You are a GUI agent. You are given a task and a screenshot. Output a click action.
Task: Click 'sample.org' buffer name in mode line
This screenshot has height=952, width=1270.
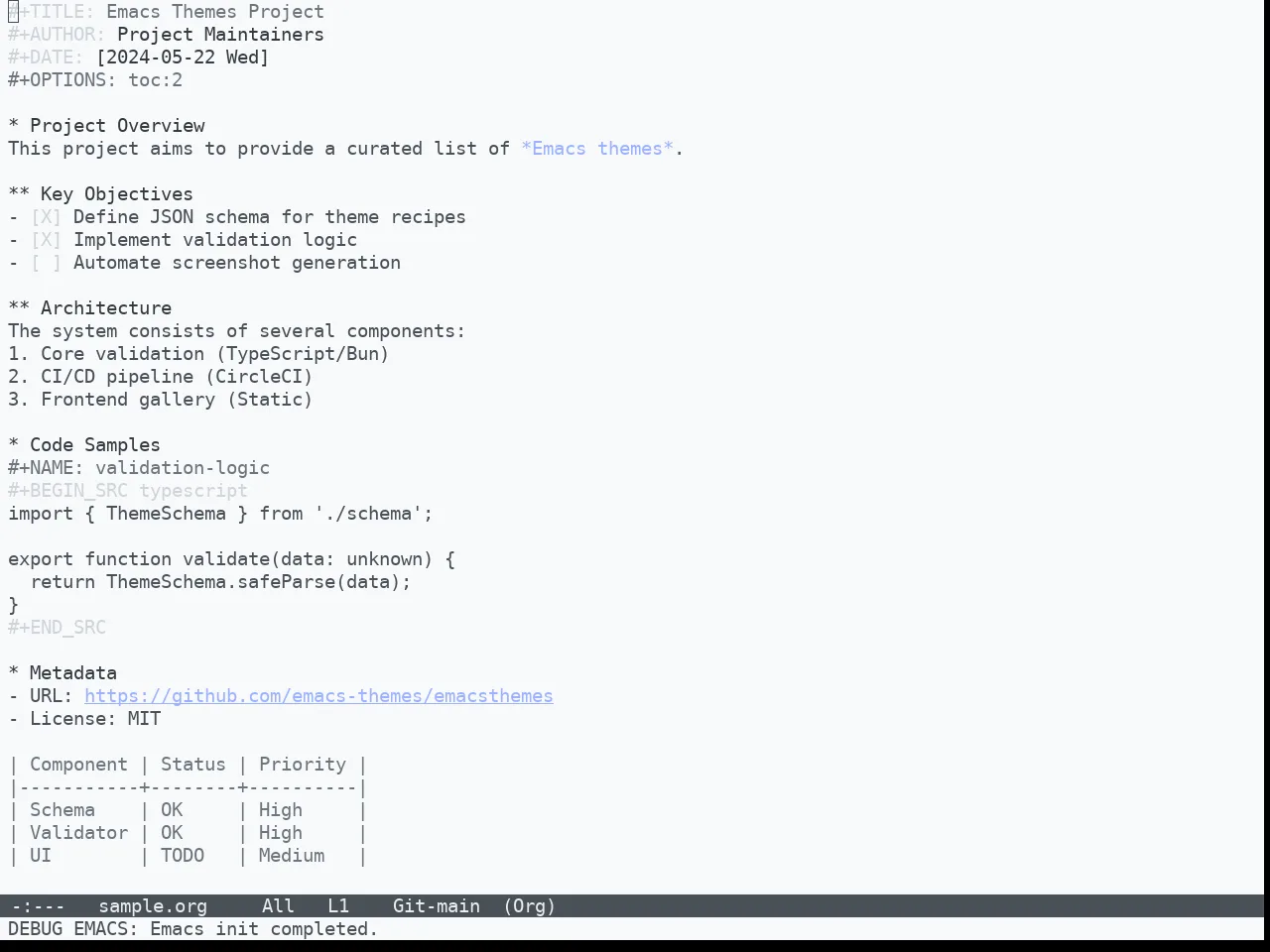click(153, 906)
